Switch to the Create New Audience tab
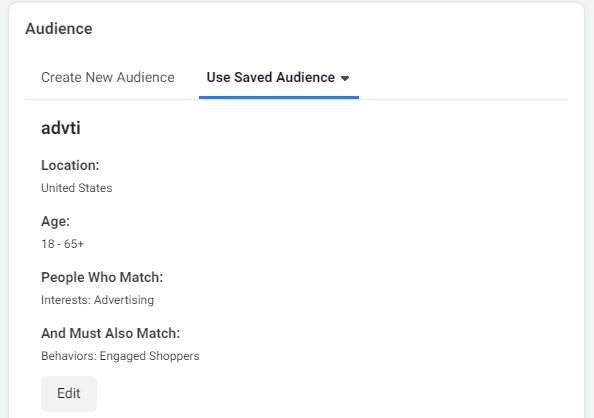The width and height of the screenshot is (594, 418). tap(108, 77)
